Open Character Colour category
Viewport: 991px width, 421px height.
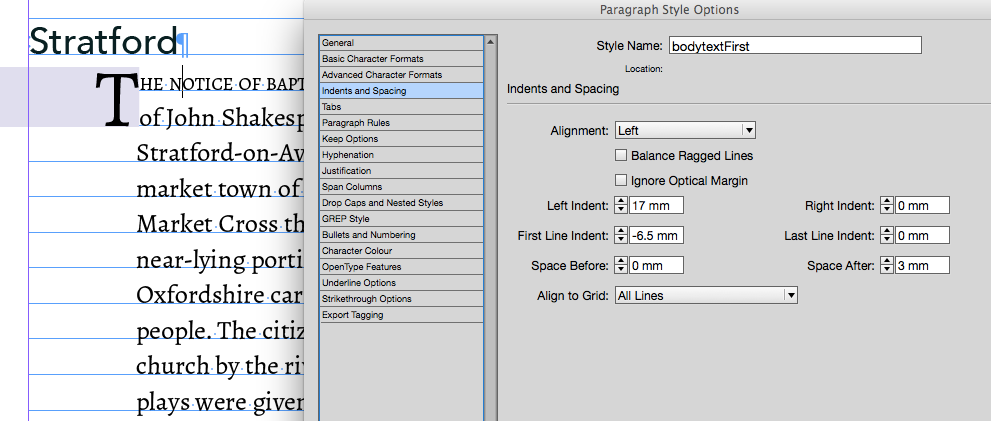[x=402, y=250]
